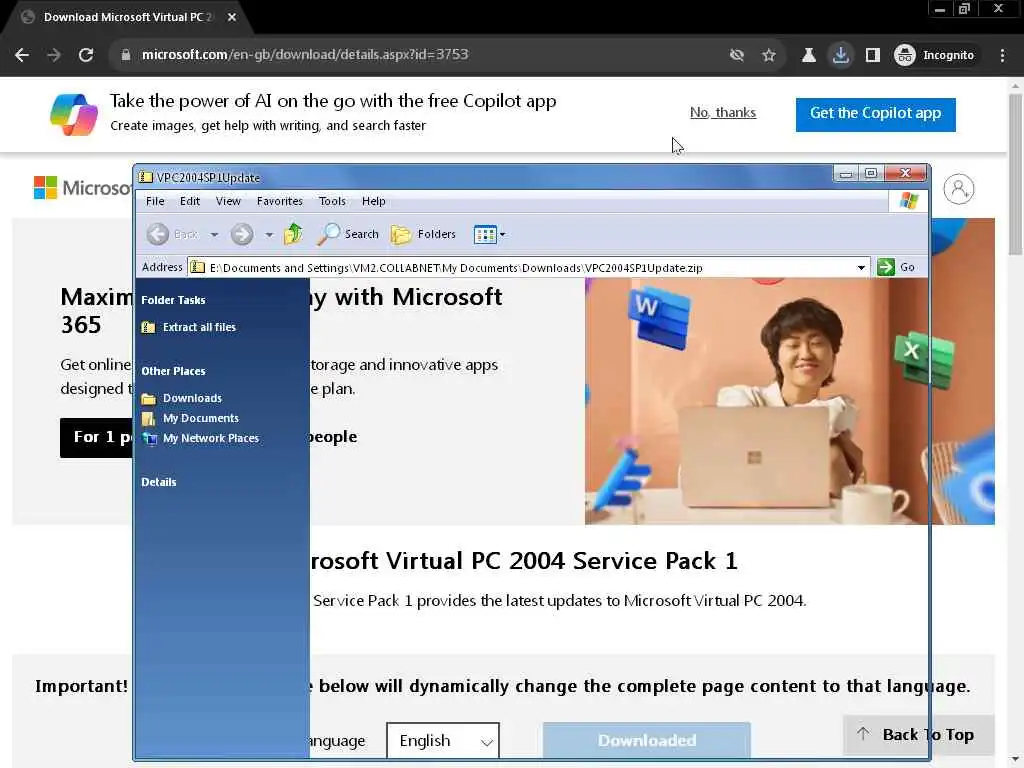Expand the Explorer address dropdown arrow
The image size is (1024, 768).
[x=861, y=267]
